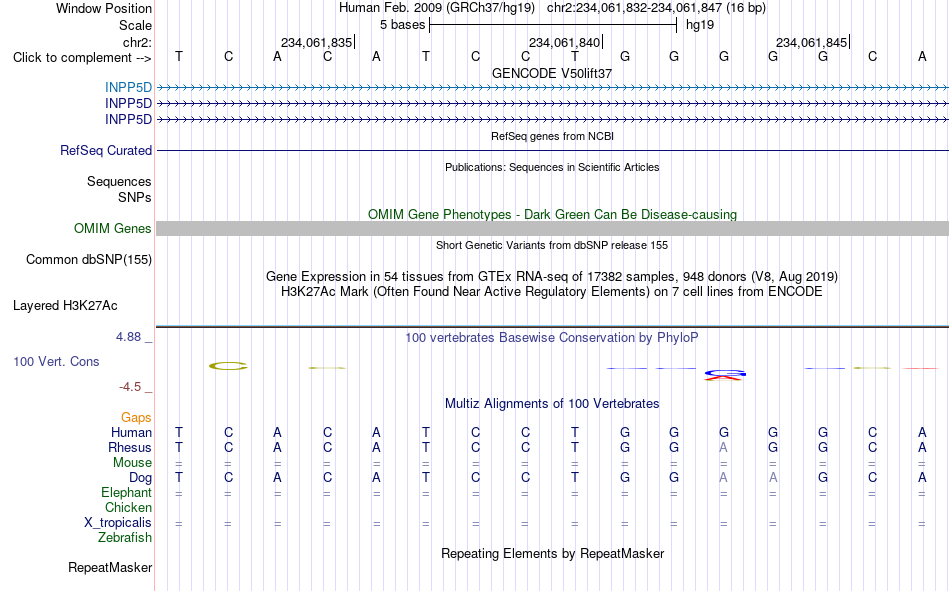Click the orange Gaps label

pos(136,417)
